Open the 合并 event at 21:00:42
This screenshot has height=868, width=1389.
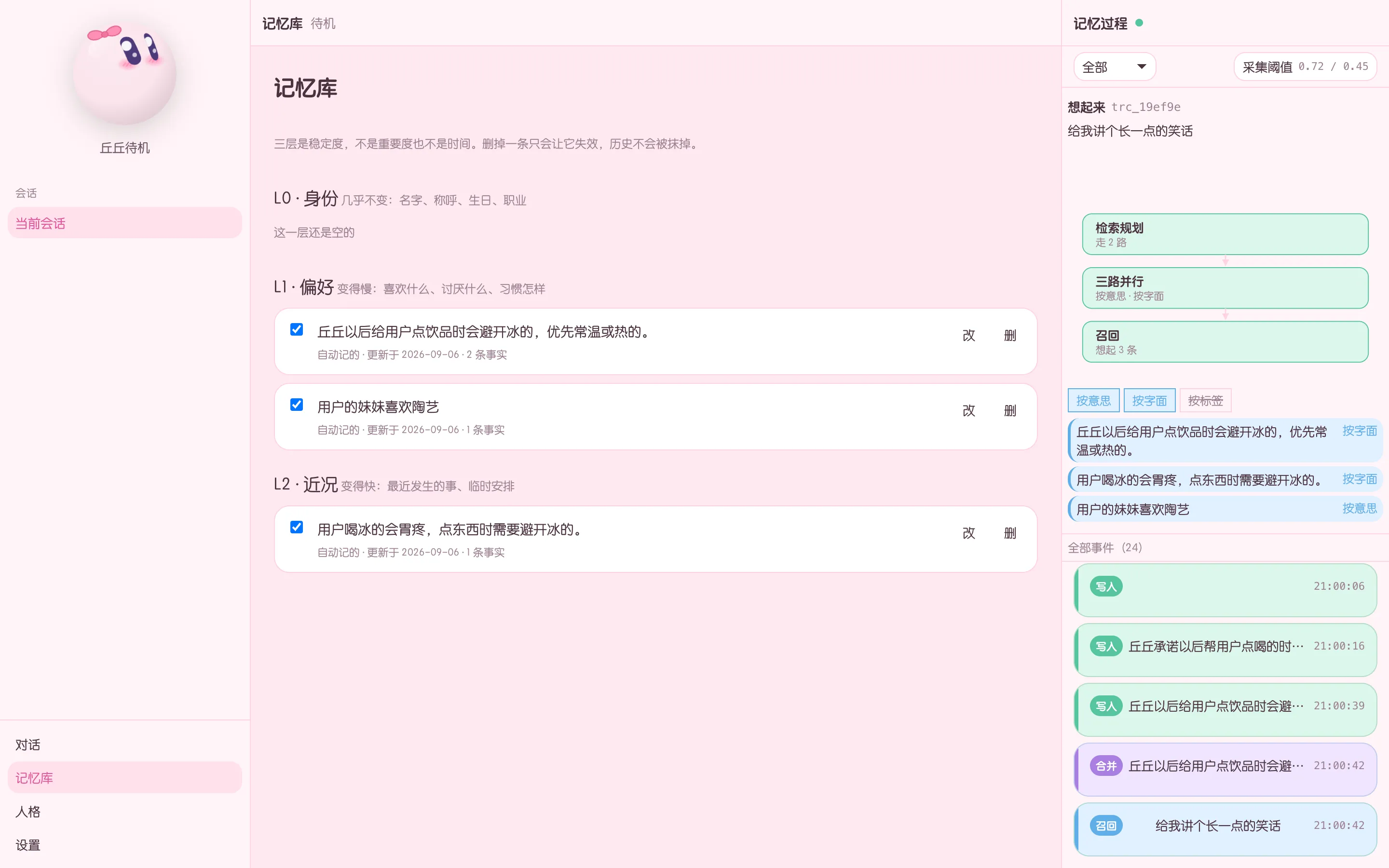point(1225,769)
